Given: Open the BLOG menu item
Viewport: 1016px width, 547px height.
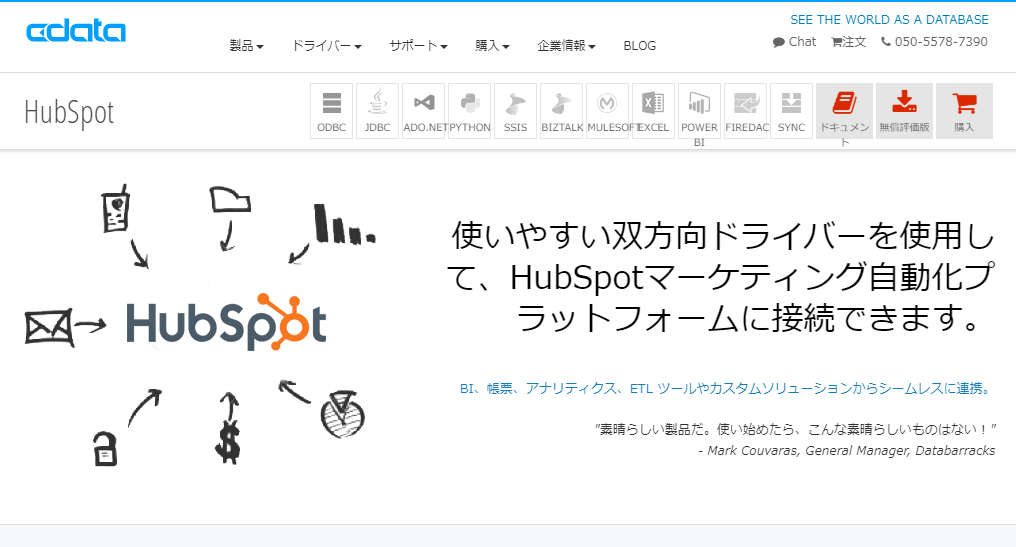Looking at the screenshot, I should pos(640,45).
